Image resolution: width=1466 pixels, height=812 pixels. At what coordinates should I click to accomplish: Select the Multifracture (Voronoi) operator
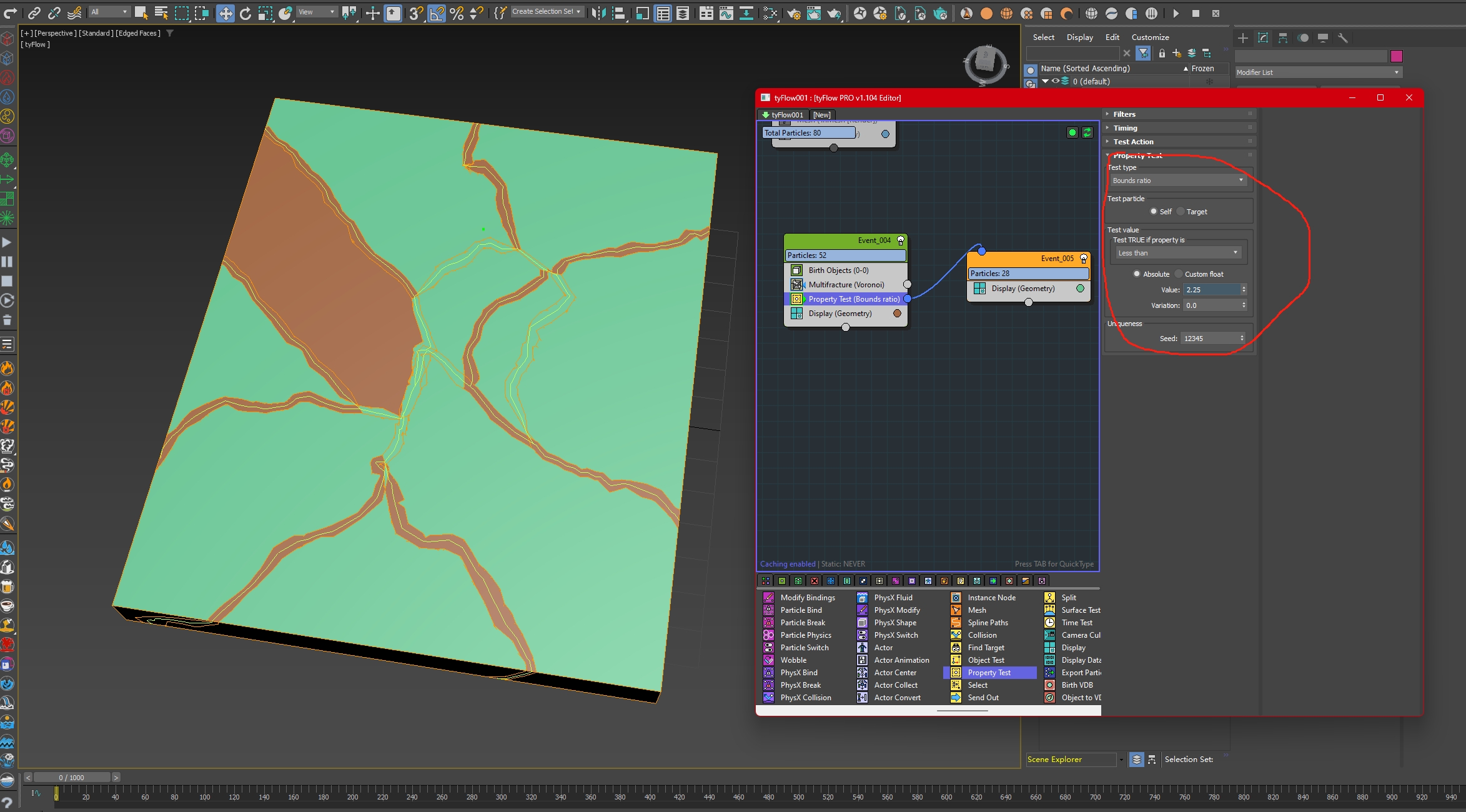[x=846, y=285]
